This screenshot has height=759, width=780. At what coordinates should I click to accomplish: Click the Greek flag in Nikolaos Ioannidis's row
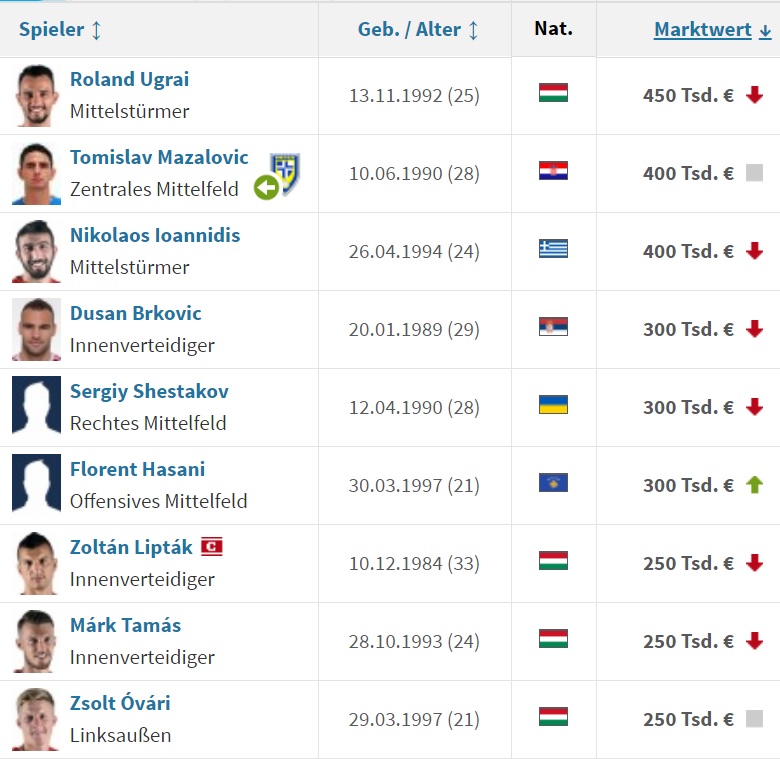pyautogui.click(x=553, y=249)
